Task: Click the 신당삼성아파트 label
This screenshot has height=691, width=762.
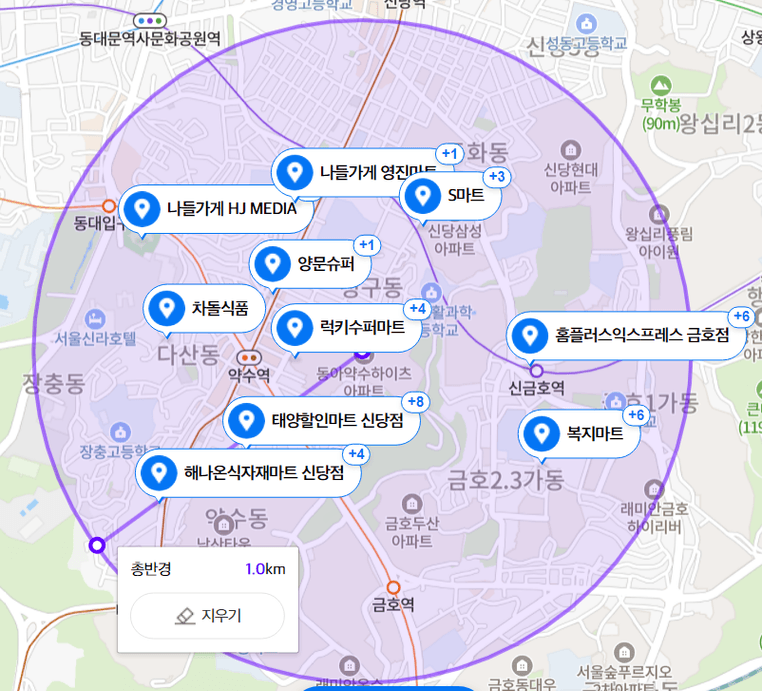Action: (455, 240)
